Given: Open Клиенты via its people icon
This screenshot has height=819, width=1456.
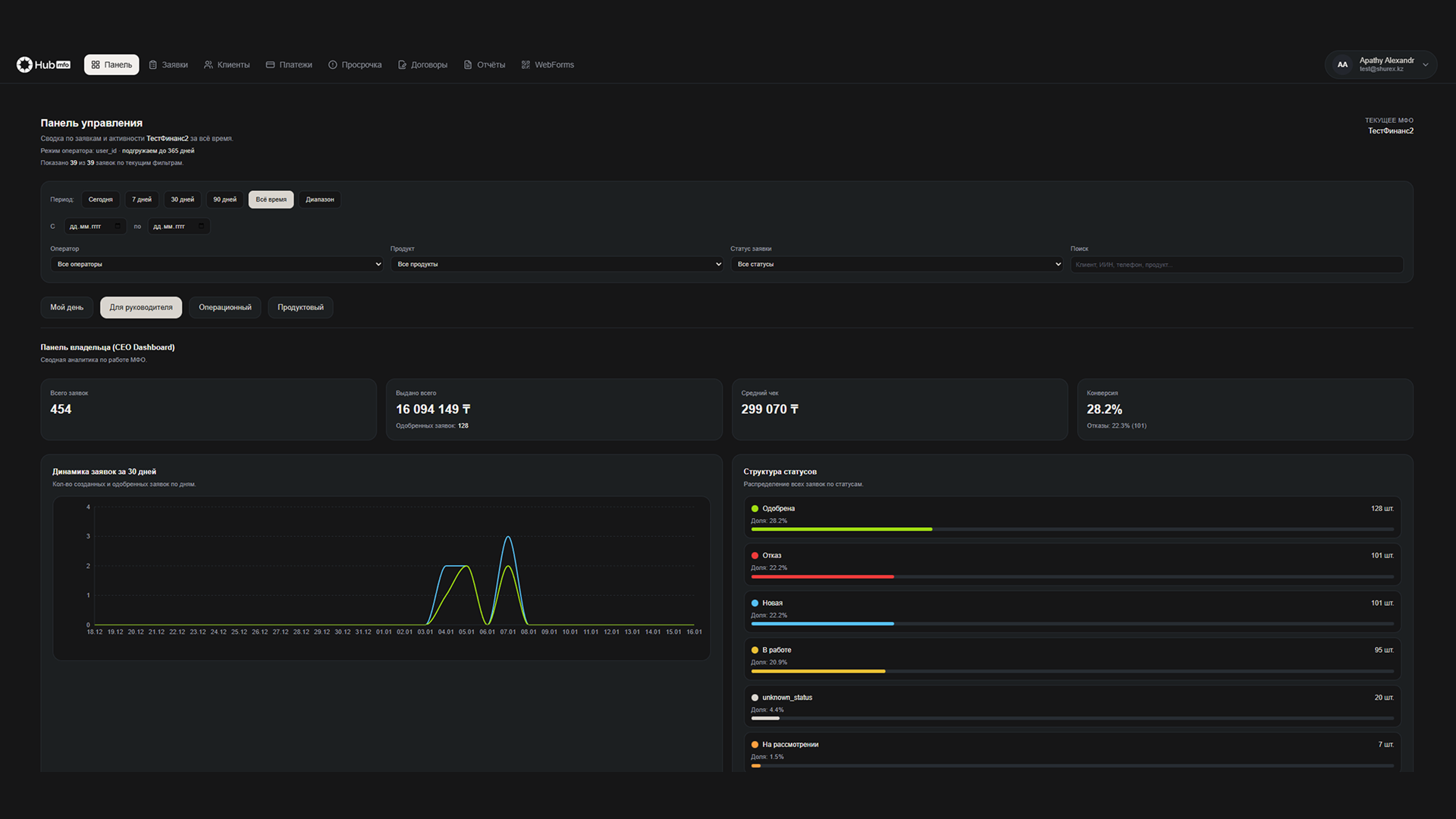Looking at the screenshot, I should click(x=209, y=65).
